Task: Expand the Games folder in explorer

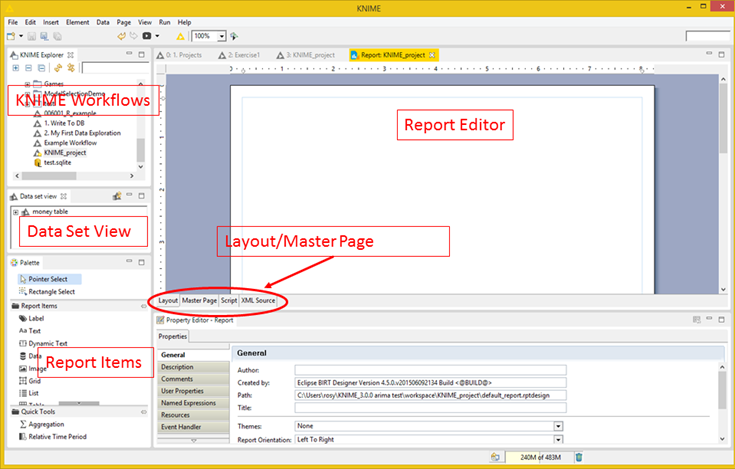Action: [27, 84]
